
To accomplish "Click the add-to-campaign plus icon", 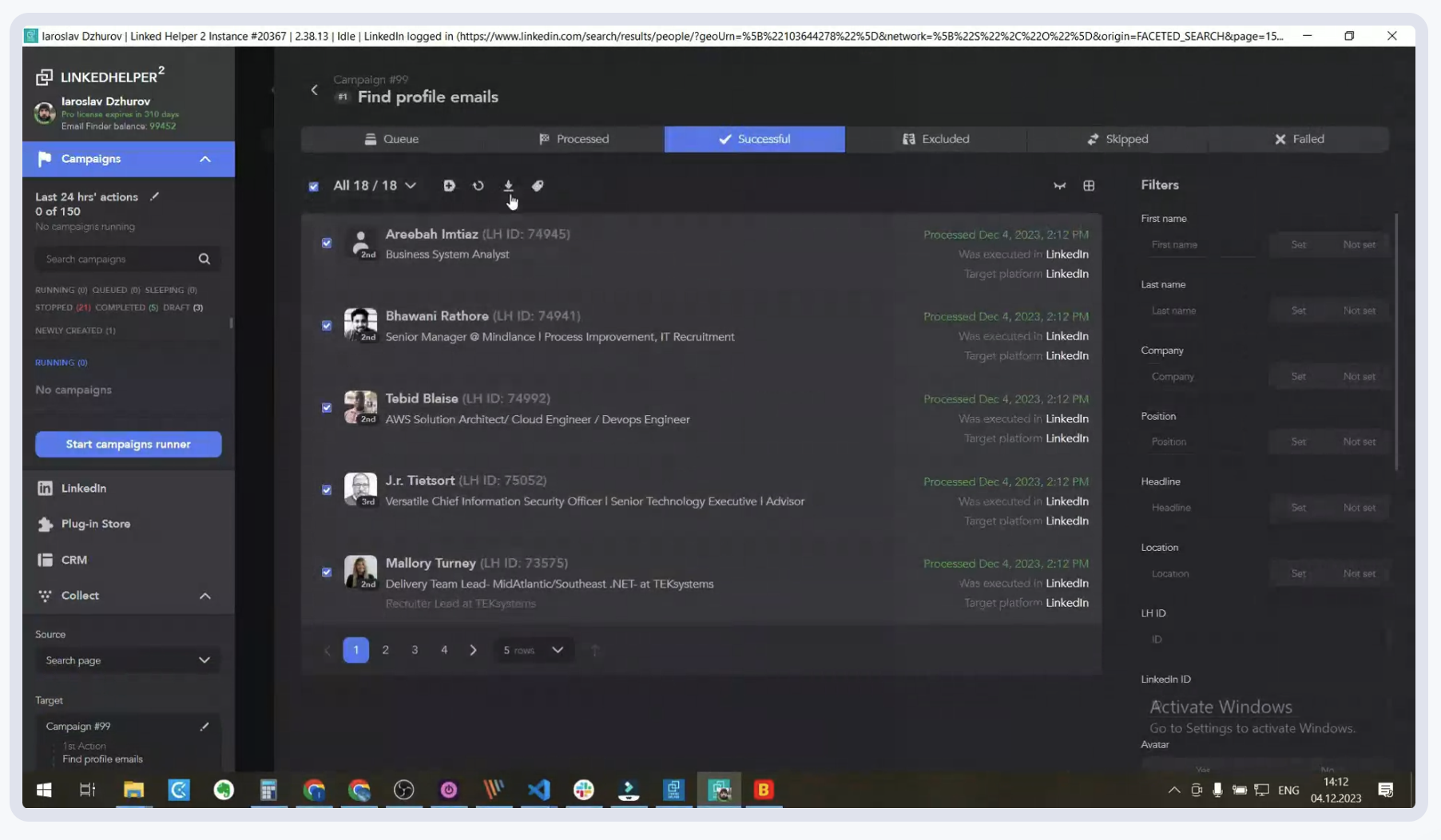I will 449,185.
